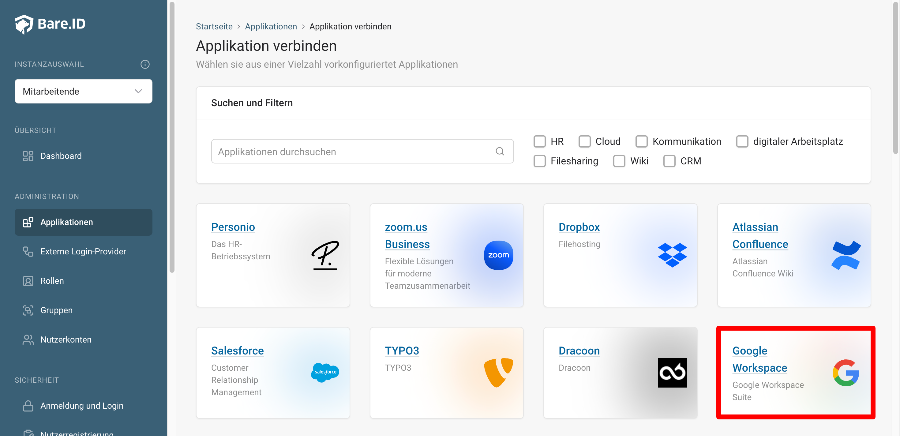Click the Personio logo icon
The image size is (900, 436).
click(325, 256)
